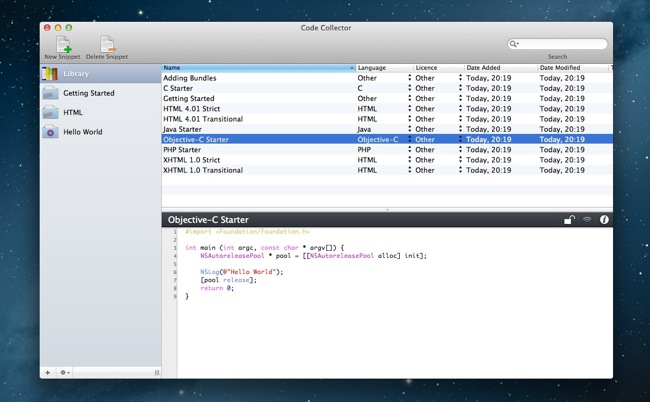
Task: Show snippet info with the i icon
Action: 604,220
